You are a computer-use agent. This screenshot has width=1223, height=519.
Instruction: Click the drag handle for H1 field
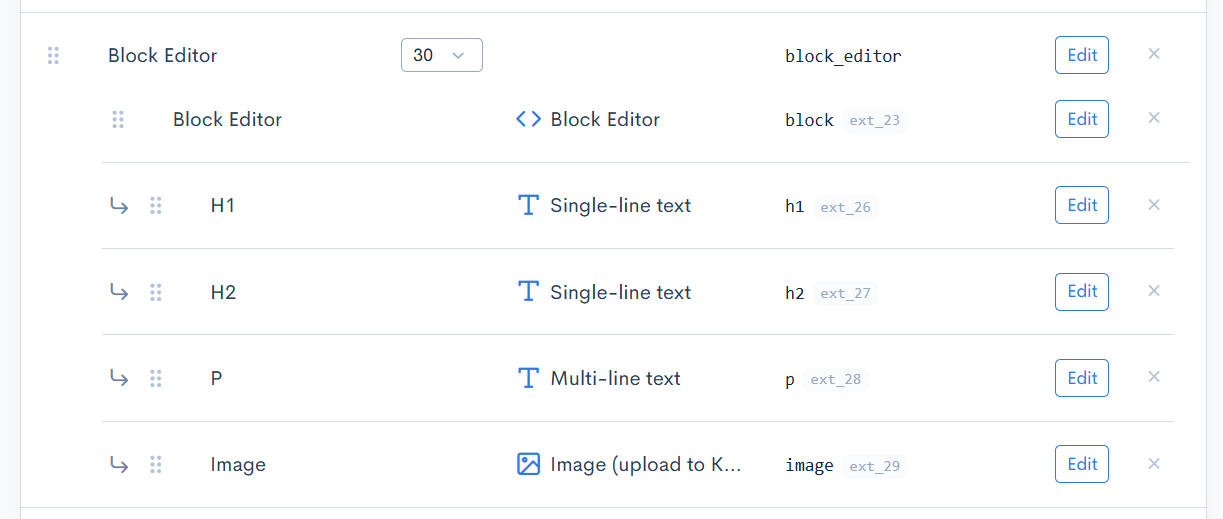(x=156, y=205)
